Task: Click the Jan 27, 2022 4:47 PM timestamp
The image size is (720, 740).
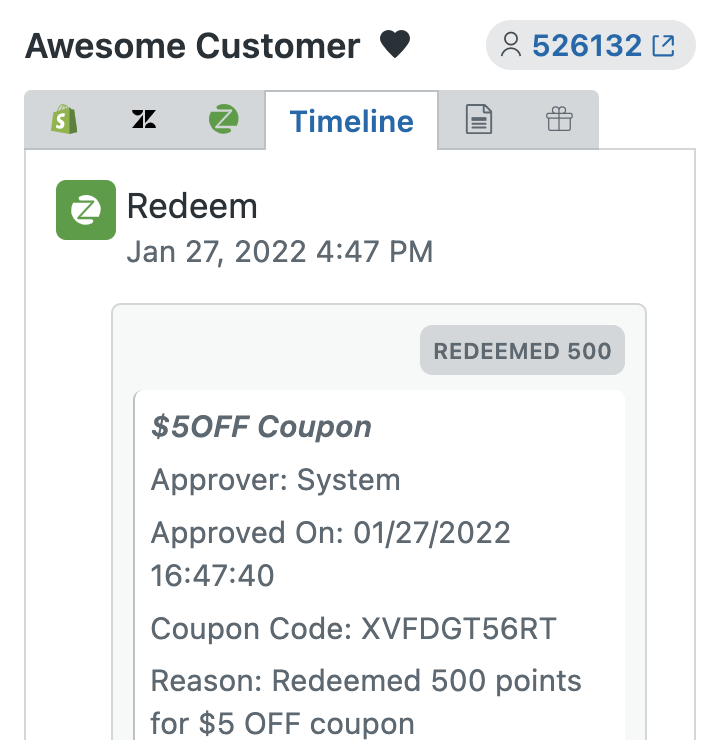Action: [x=280, y=251]
